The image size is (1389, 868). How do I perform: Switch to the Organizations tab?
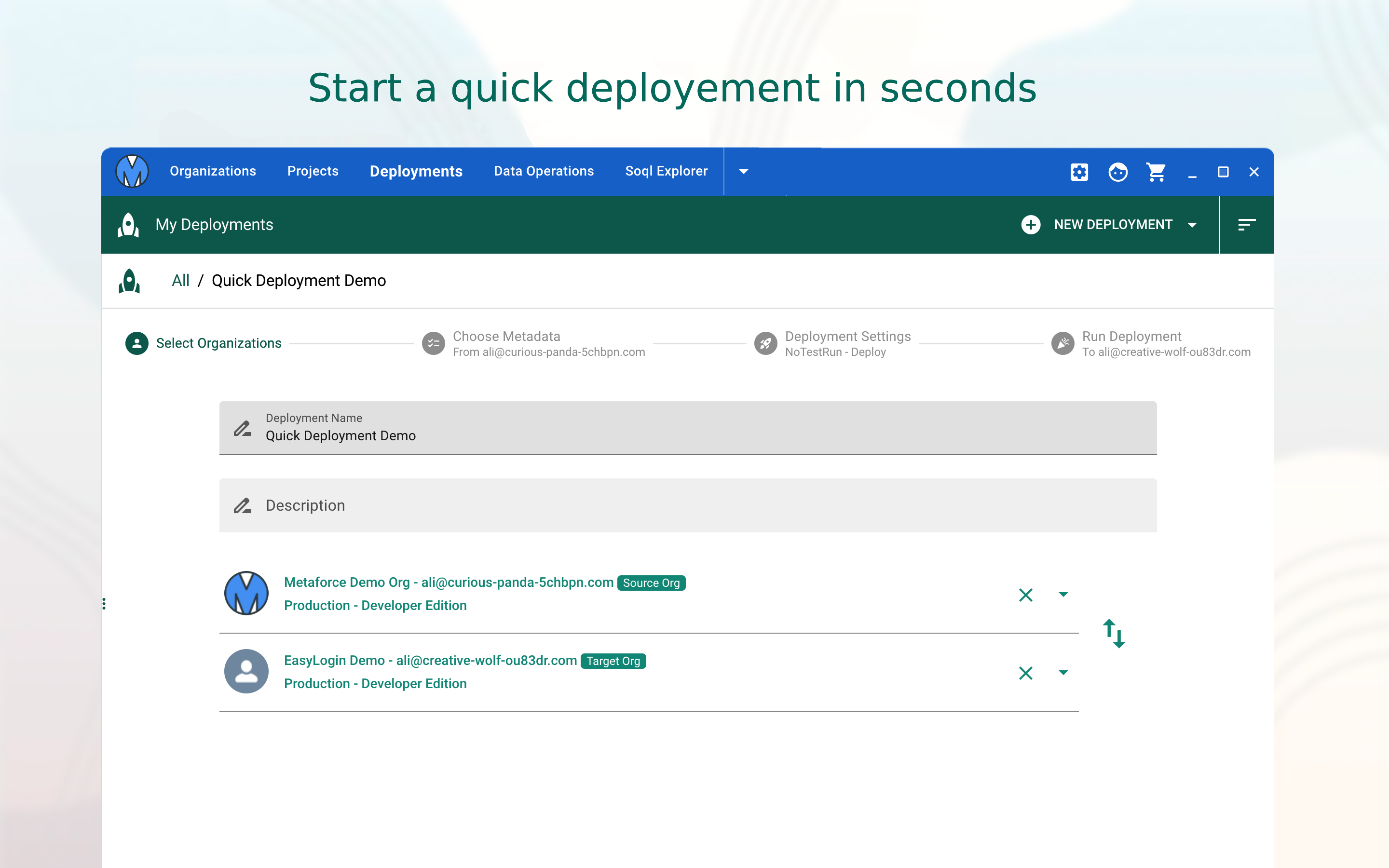[x=213, y=171]
